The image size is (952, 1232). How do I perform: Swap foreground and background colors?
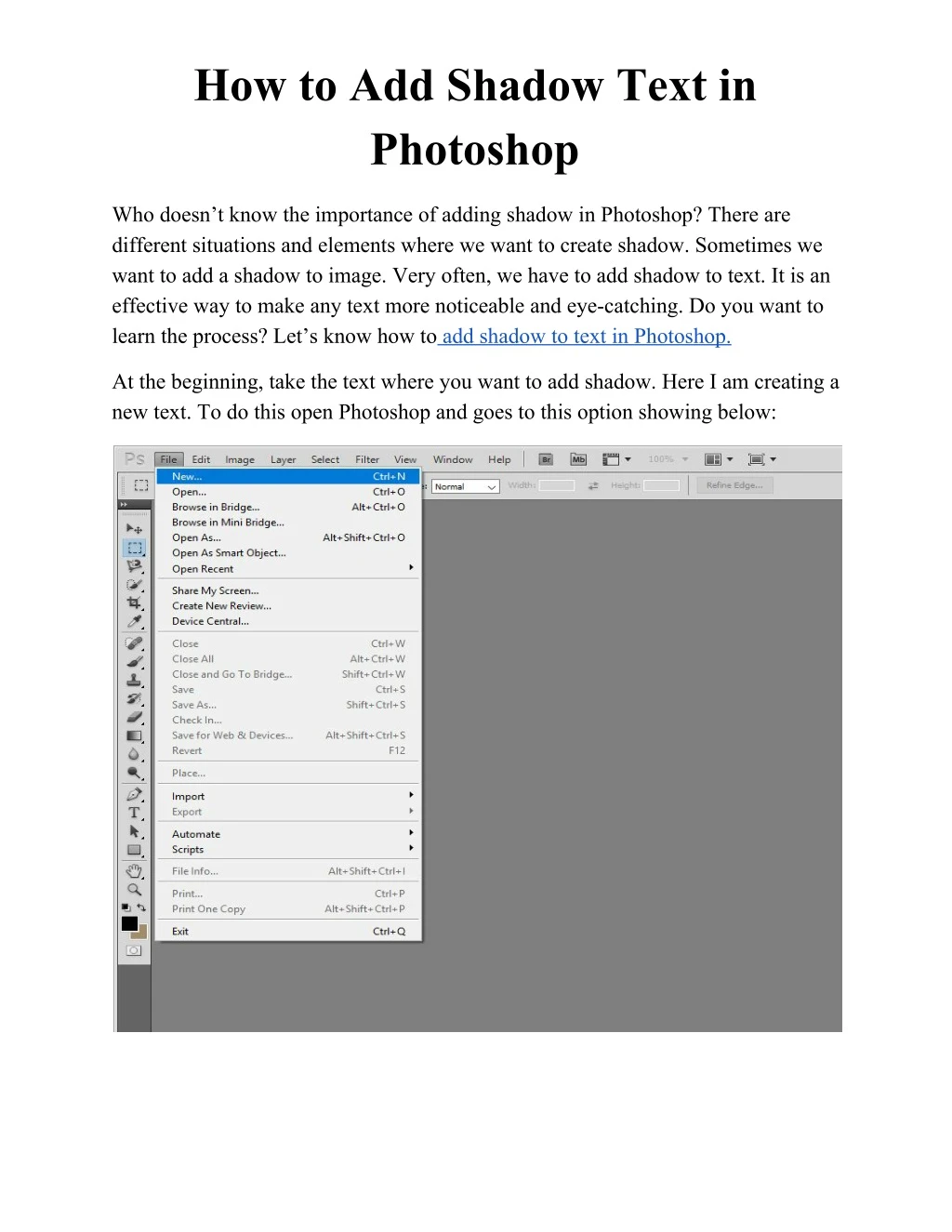coord(141,907)
